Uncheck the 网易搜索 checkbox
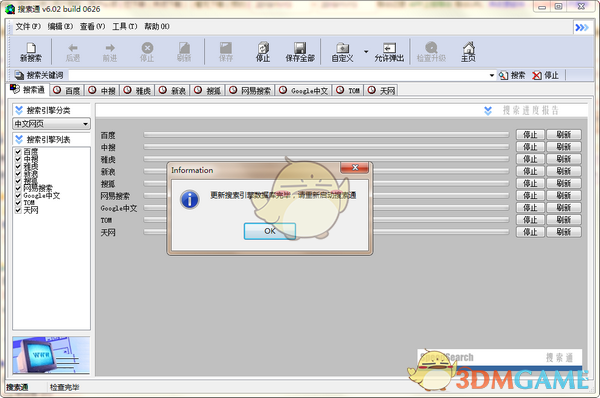This screenshot has width=600, height=398. [18, 188]
